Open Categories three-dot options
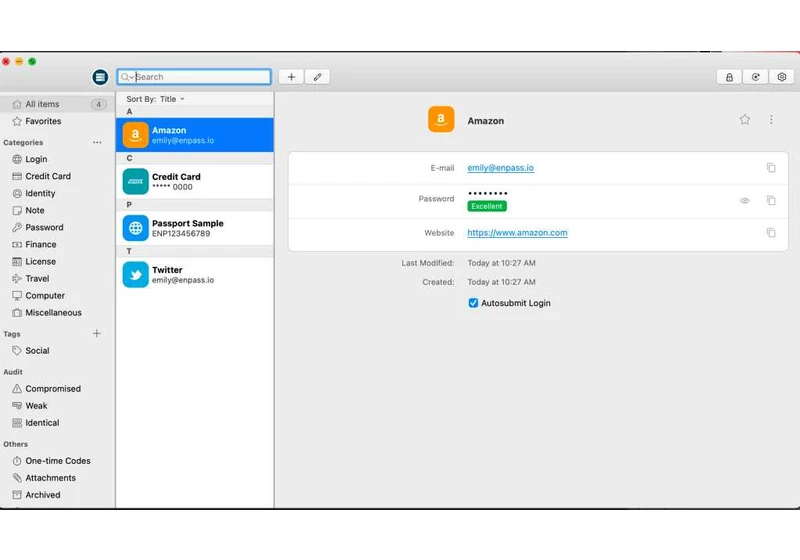This screenshot has height=560, width=800. [x=97, y=142]
